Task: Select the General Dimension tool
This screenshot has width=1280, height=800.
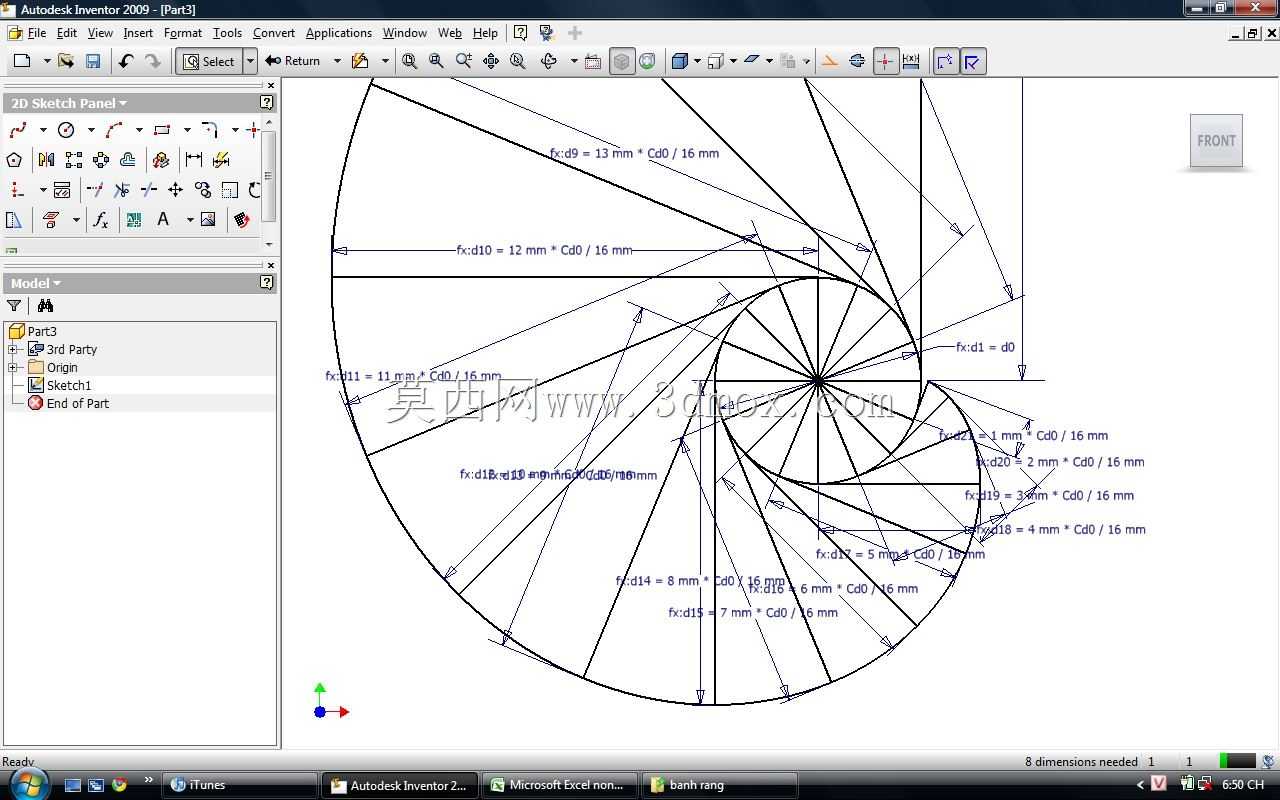Action: tap(194, 160)
